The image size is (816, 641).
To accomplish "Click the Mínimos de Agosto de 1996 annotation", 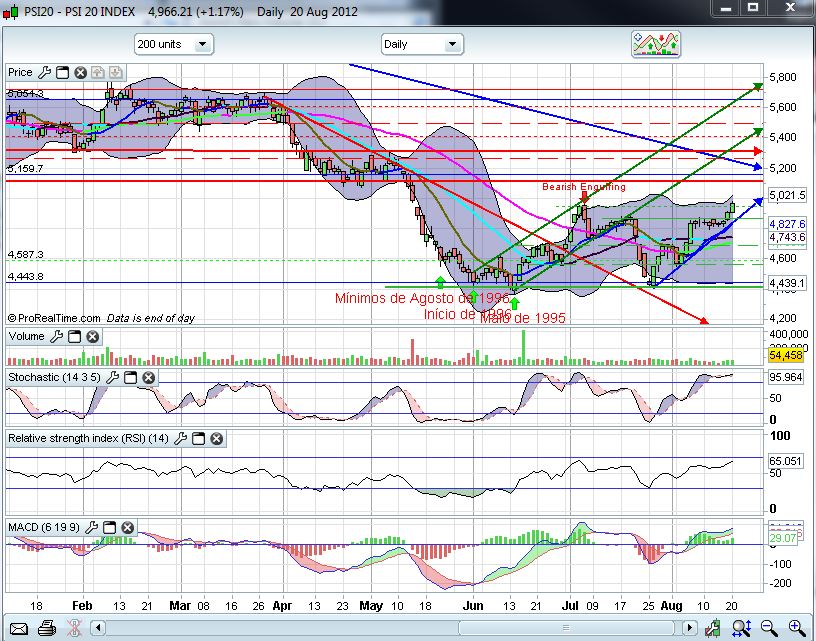I will (x=422, y=298).
